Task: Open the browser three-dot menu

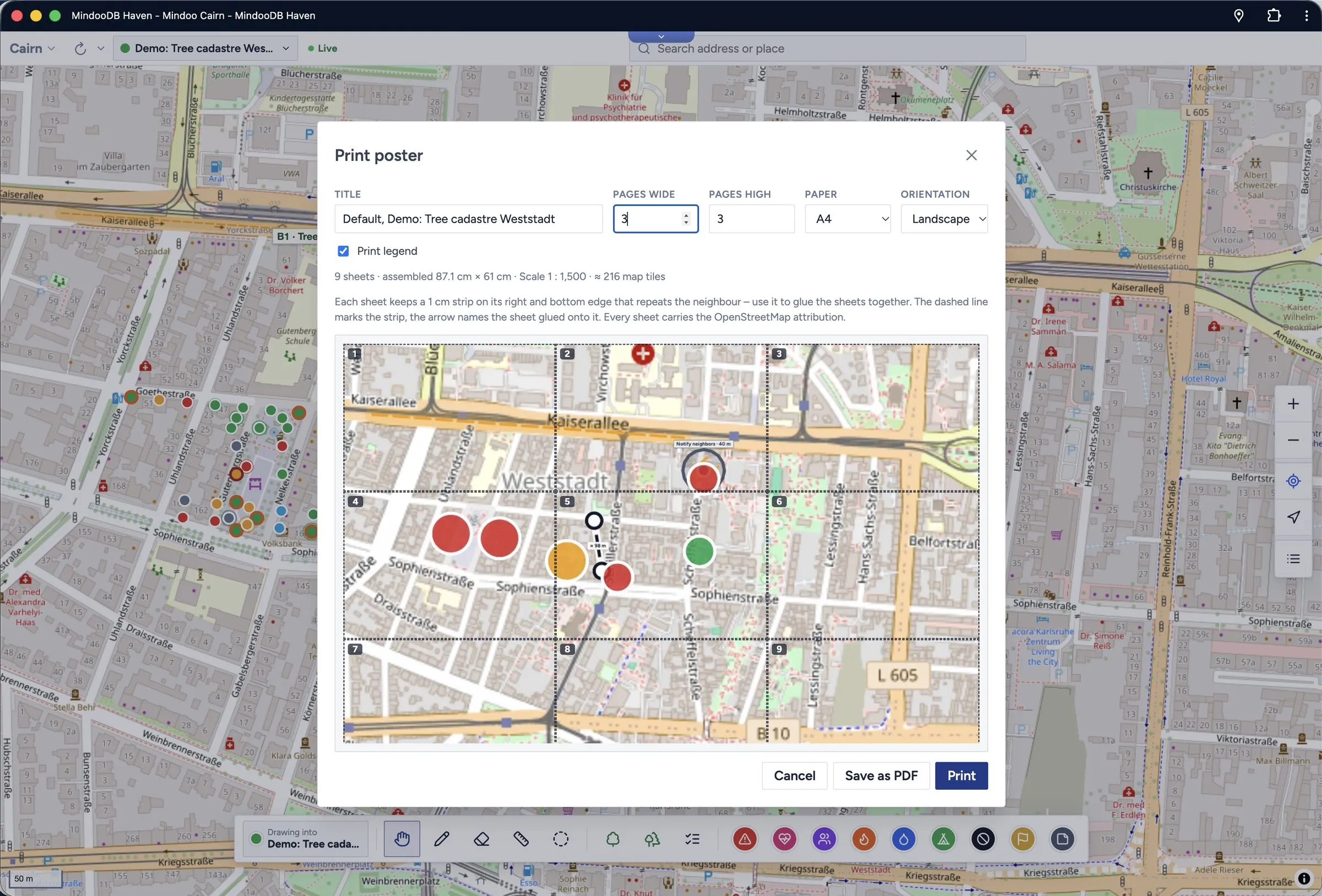Action: [x=1307, y=15]
